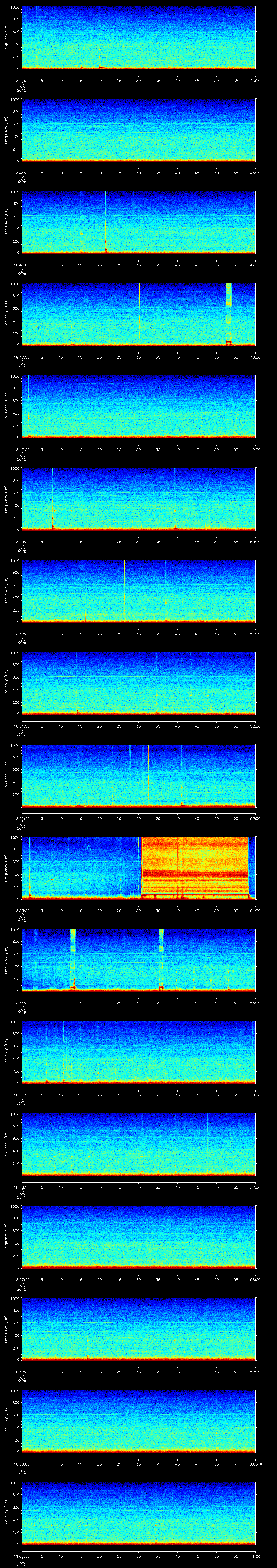Image resolution: width=277 pixels, height=1568 pixels.
Task: Select the "18:47:00" time axis label
Action: pos(21,357)
